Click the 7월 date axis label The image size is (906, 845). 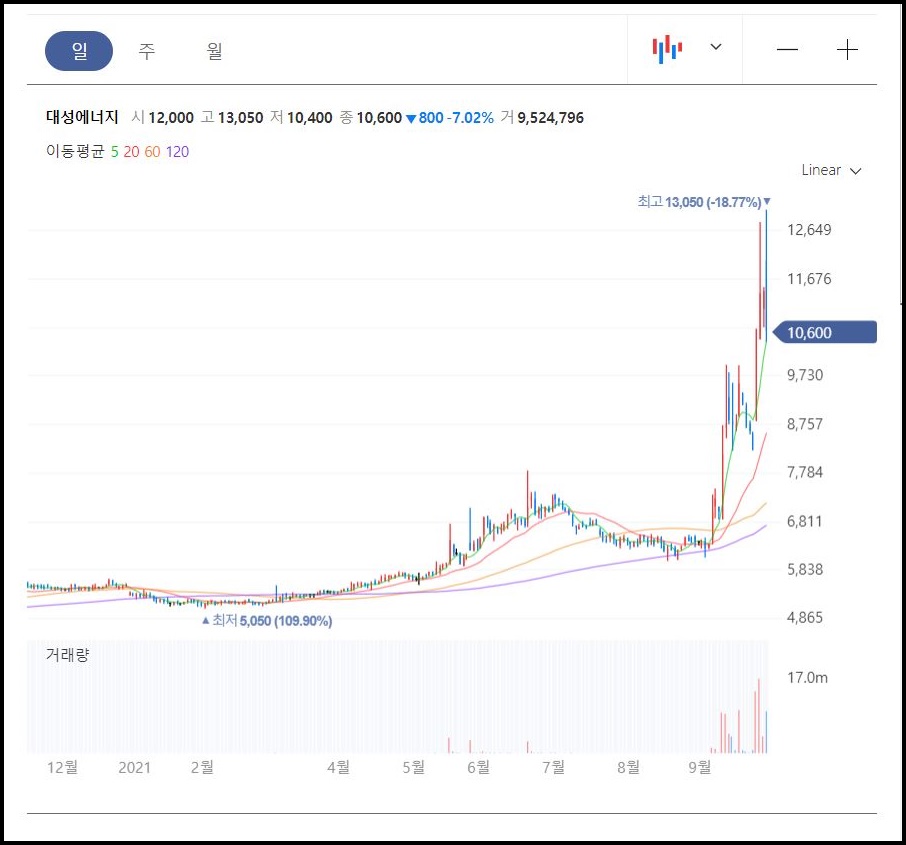point(554,767)
